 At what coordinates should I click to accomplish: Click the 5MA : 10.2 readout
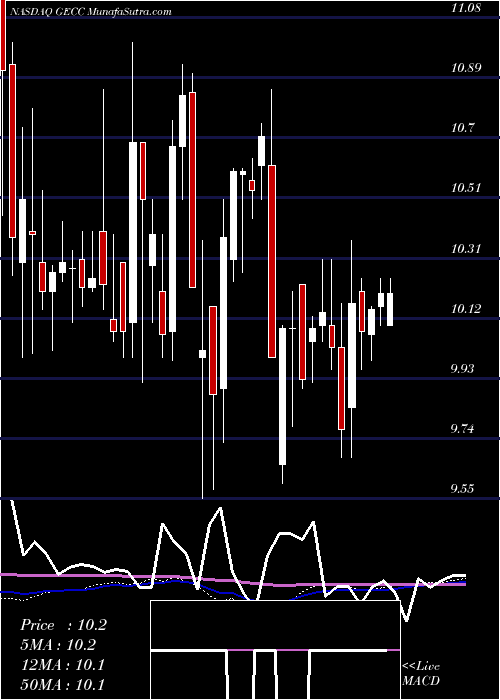[x=58, y=645]
